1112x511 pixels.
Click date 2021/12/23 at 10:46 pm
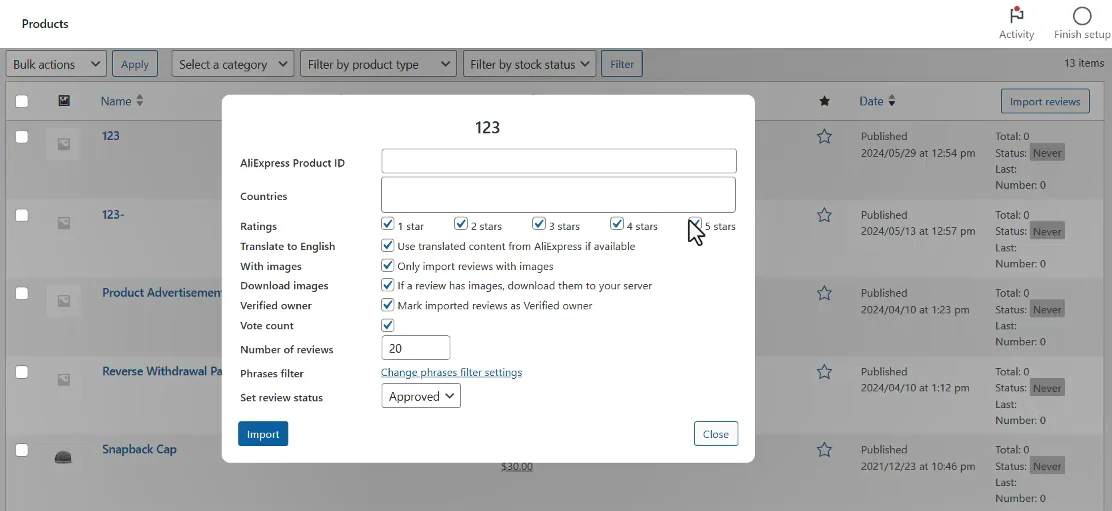[918, 466]
